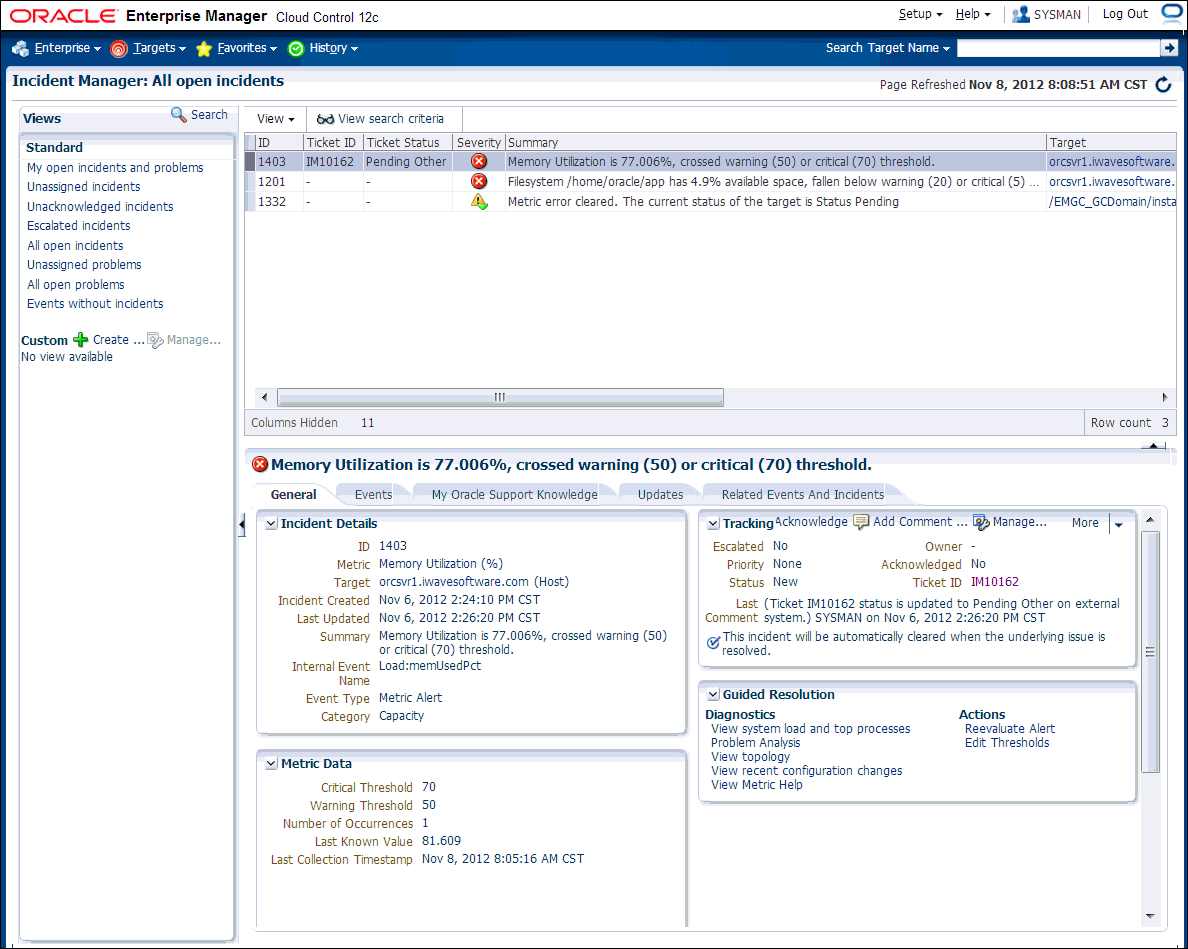
Task: Click View topology link
Action: (750, 757)
